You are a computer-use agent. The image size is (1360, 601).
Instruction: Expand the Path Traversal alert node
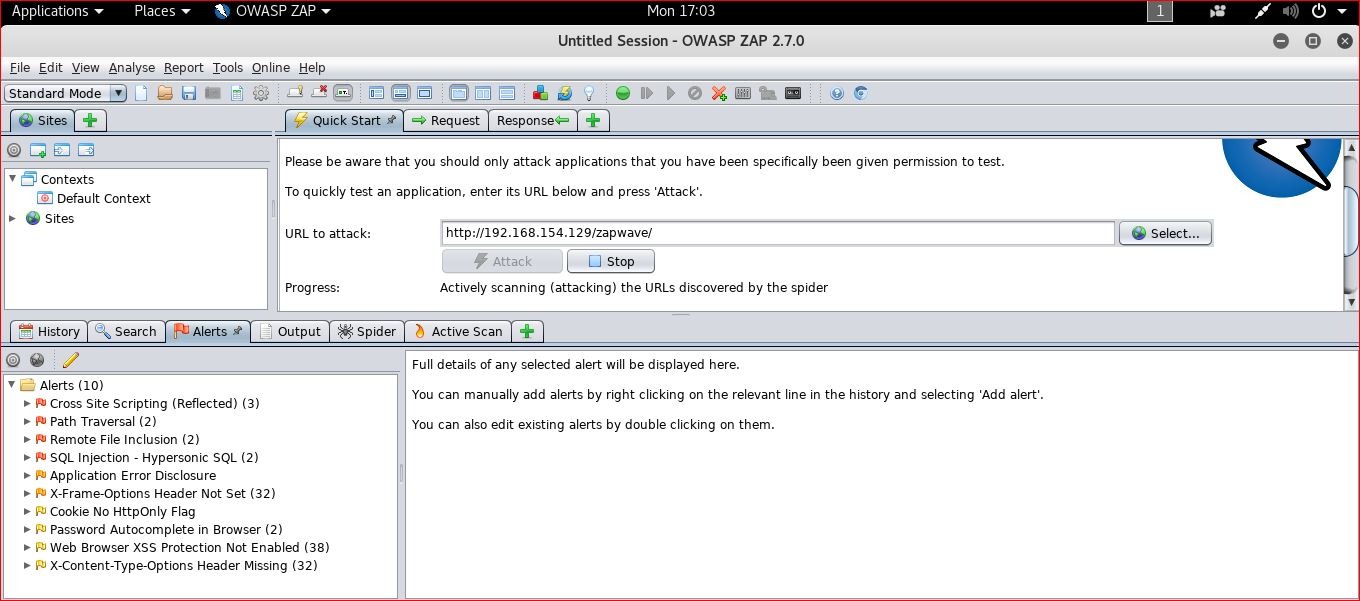(27, 422)
